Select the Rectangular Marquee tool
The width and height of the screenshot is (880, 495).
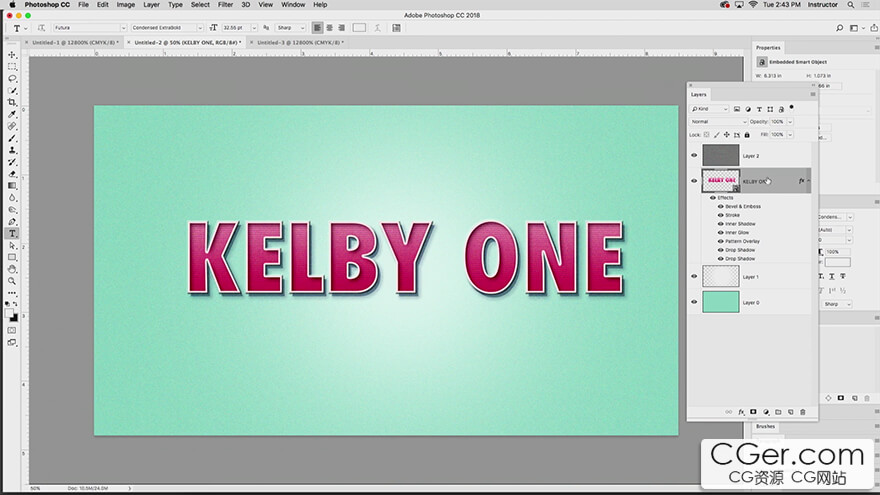(x=12, y=67)
